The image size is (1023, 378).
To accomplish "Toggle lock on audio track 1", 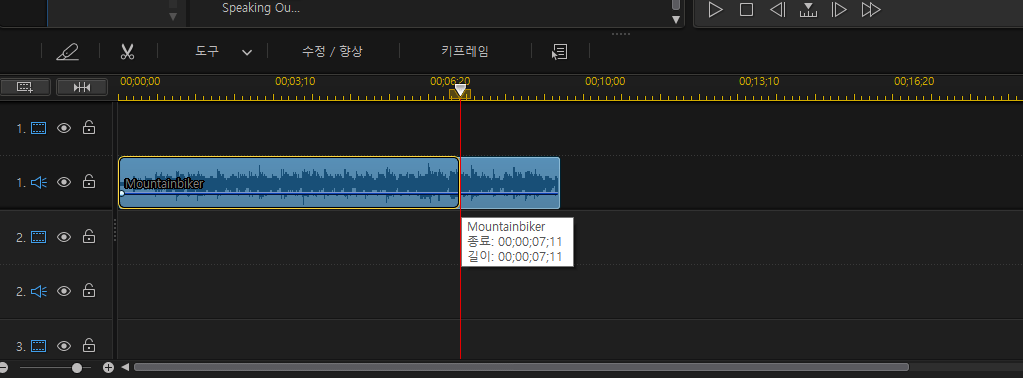I will coord(89,181).
